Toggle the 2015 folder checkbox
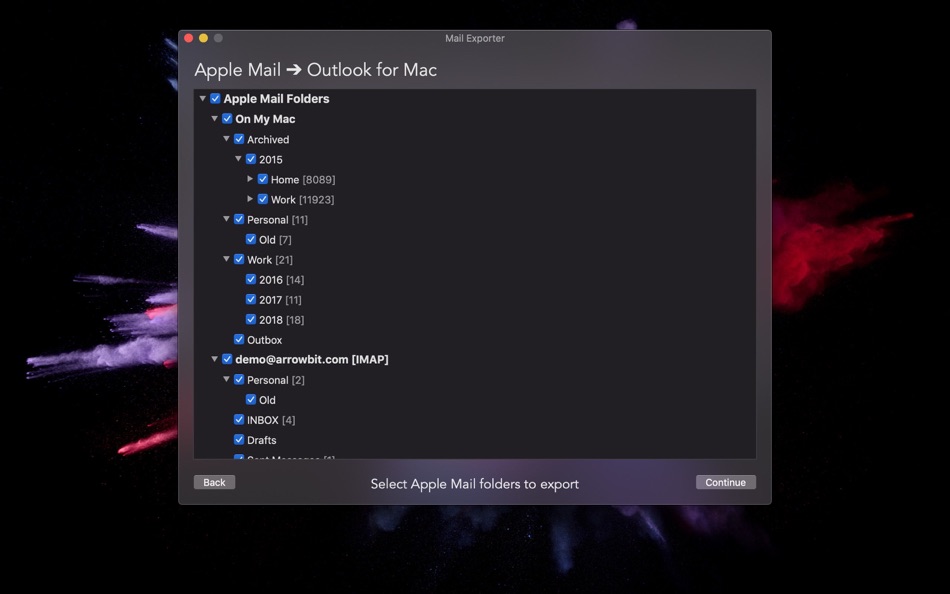 point(251,159)
